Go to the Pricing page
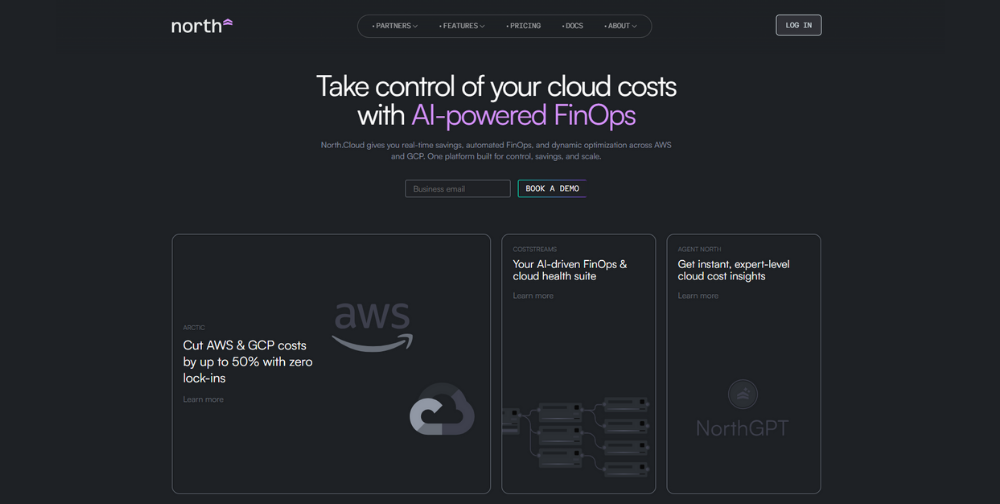 point(524,26)
